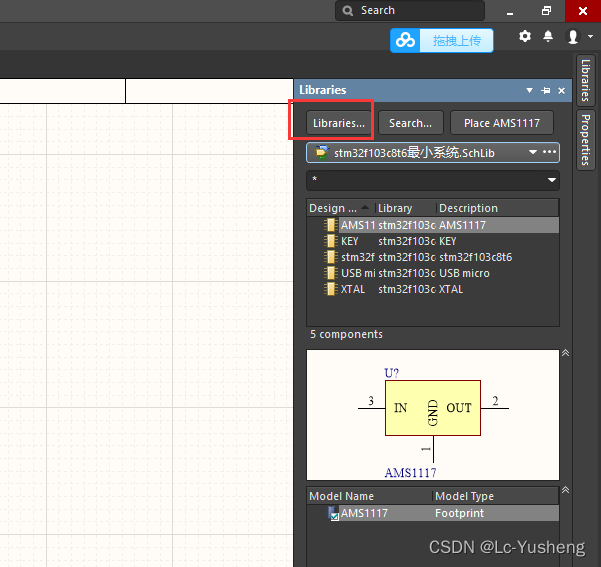This screenshot has width=601, height=567.
Task: Open the settings gear icon
Action: [526, 36]
